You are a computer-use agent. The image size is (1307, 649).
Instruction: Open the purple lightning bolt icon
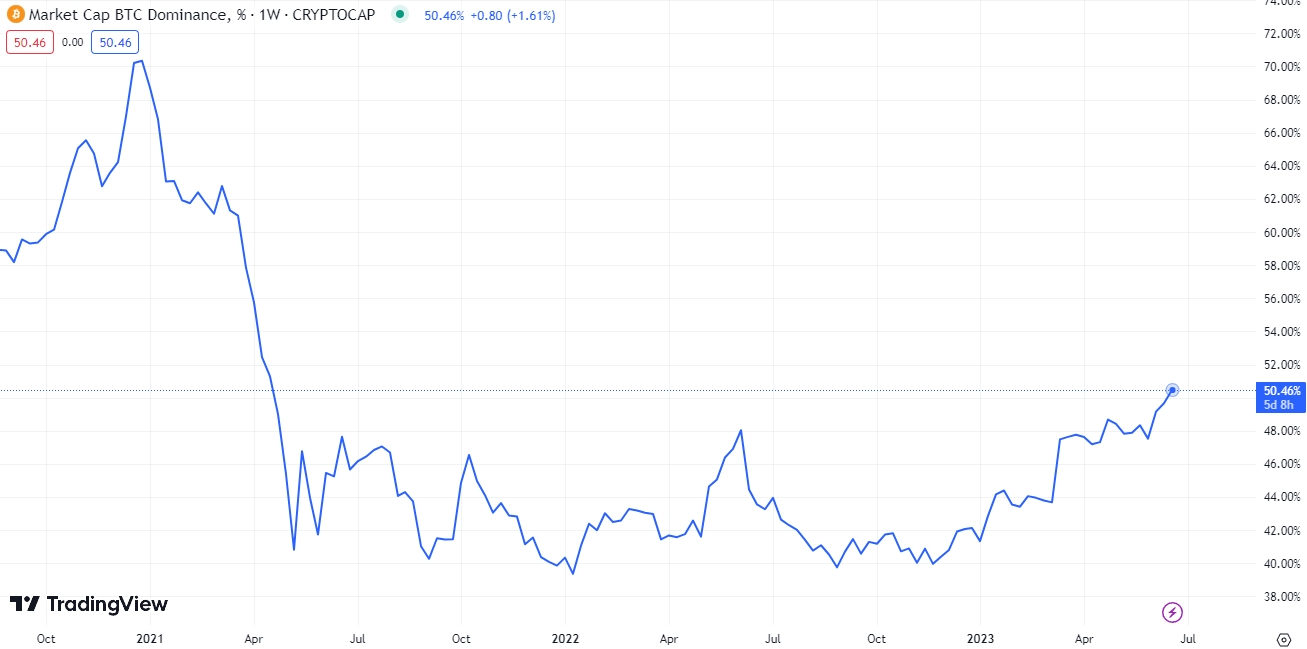coord(1172,612)
